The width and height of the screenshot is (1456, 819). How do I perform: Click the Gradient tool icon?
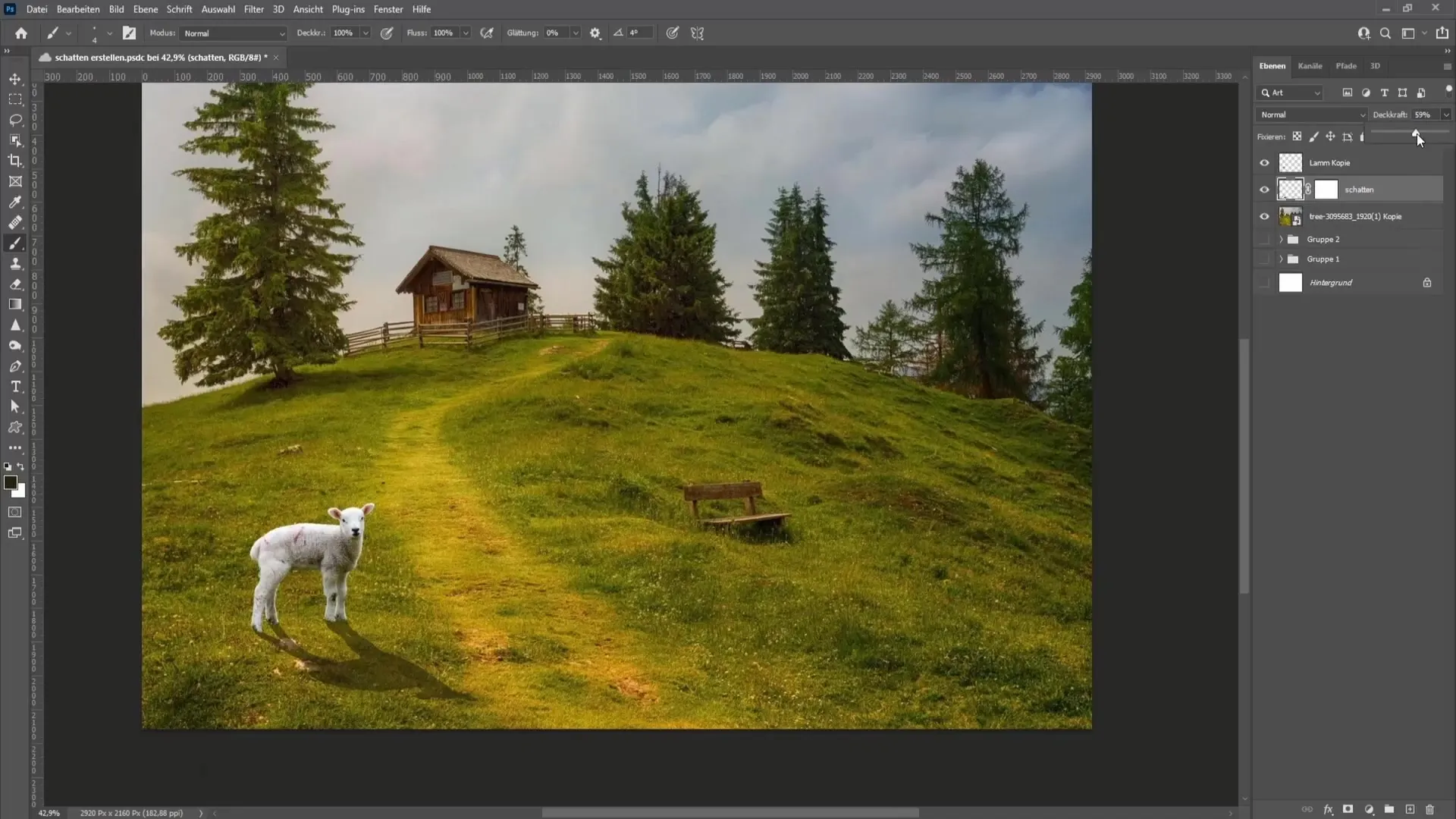click(x=15, y=304)
